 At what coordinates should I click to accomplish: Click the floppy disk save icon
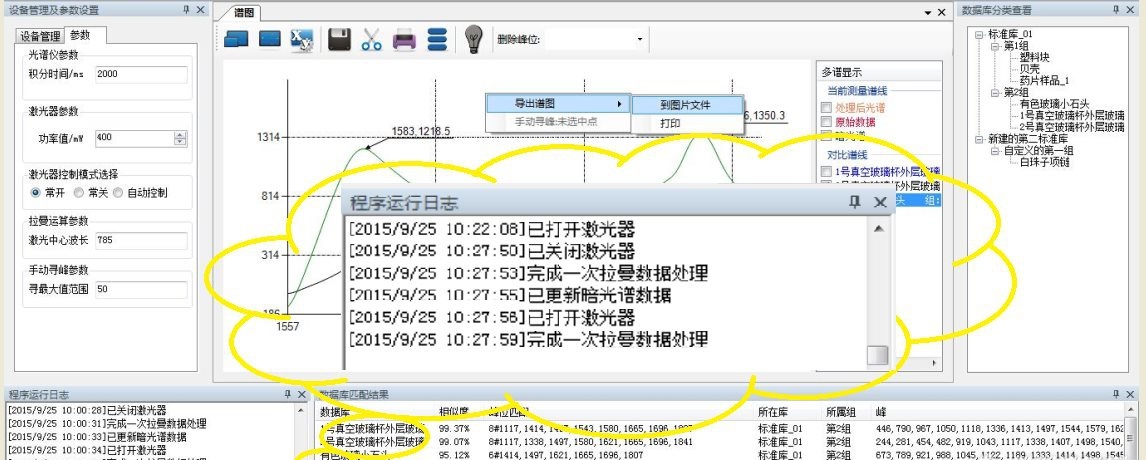(x=339, y=40)
